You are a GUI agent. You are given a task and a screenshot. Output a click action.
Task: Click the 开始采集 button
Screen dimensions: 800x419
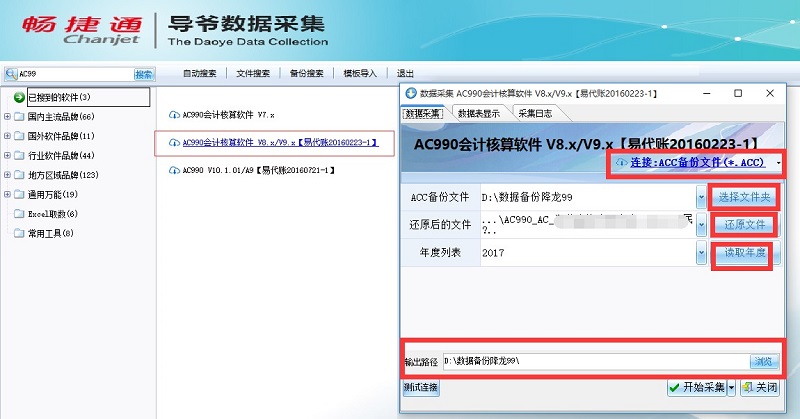coord(697,387)
